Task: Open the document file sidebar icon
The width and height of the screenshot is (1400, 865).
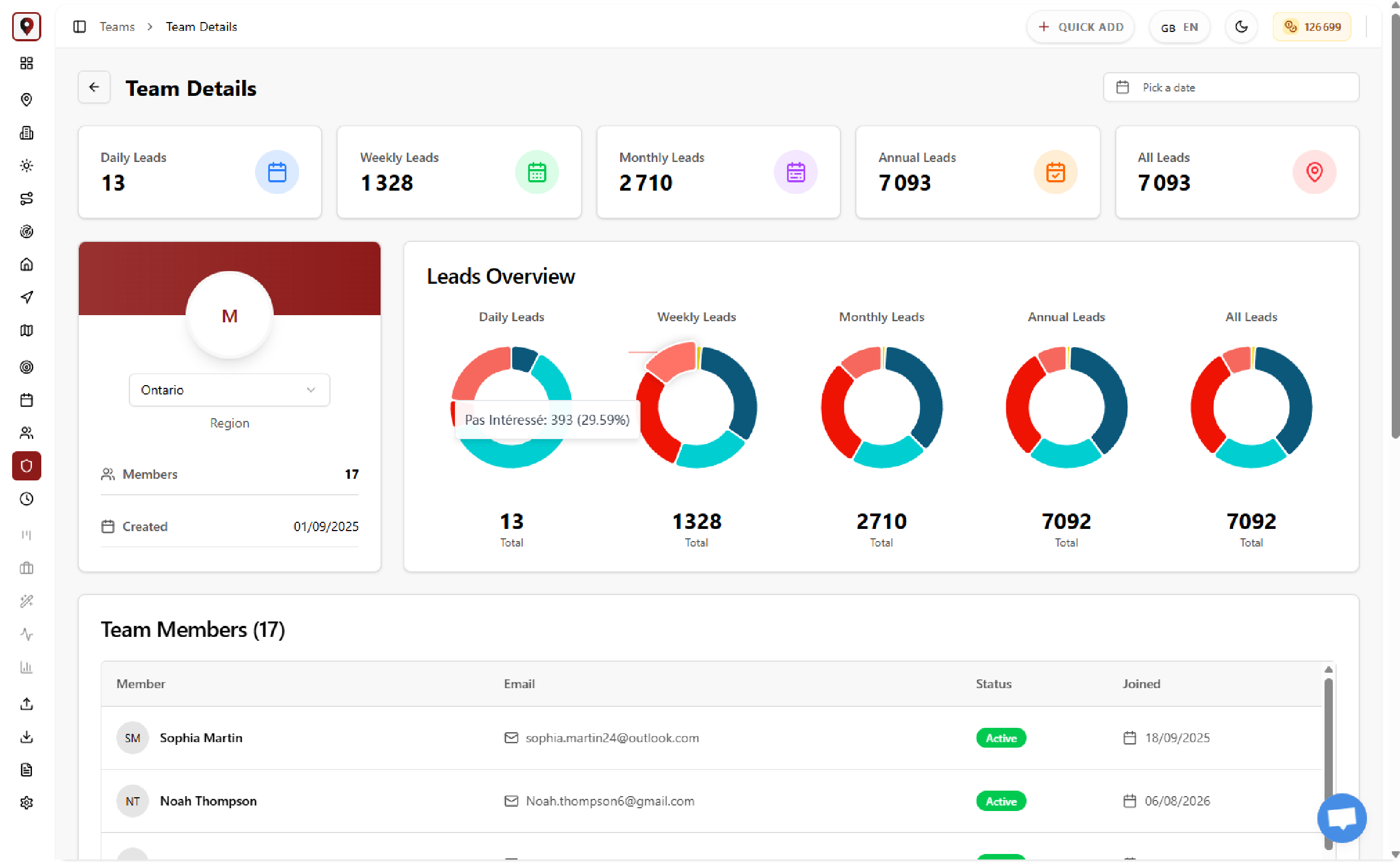Action: pyautogui.click(x=26, y=770)
